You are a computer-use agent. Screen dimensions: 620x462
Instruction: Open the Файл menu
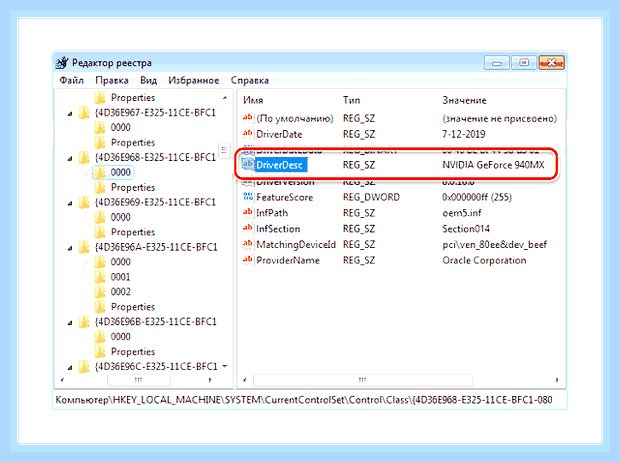[72, 80]
